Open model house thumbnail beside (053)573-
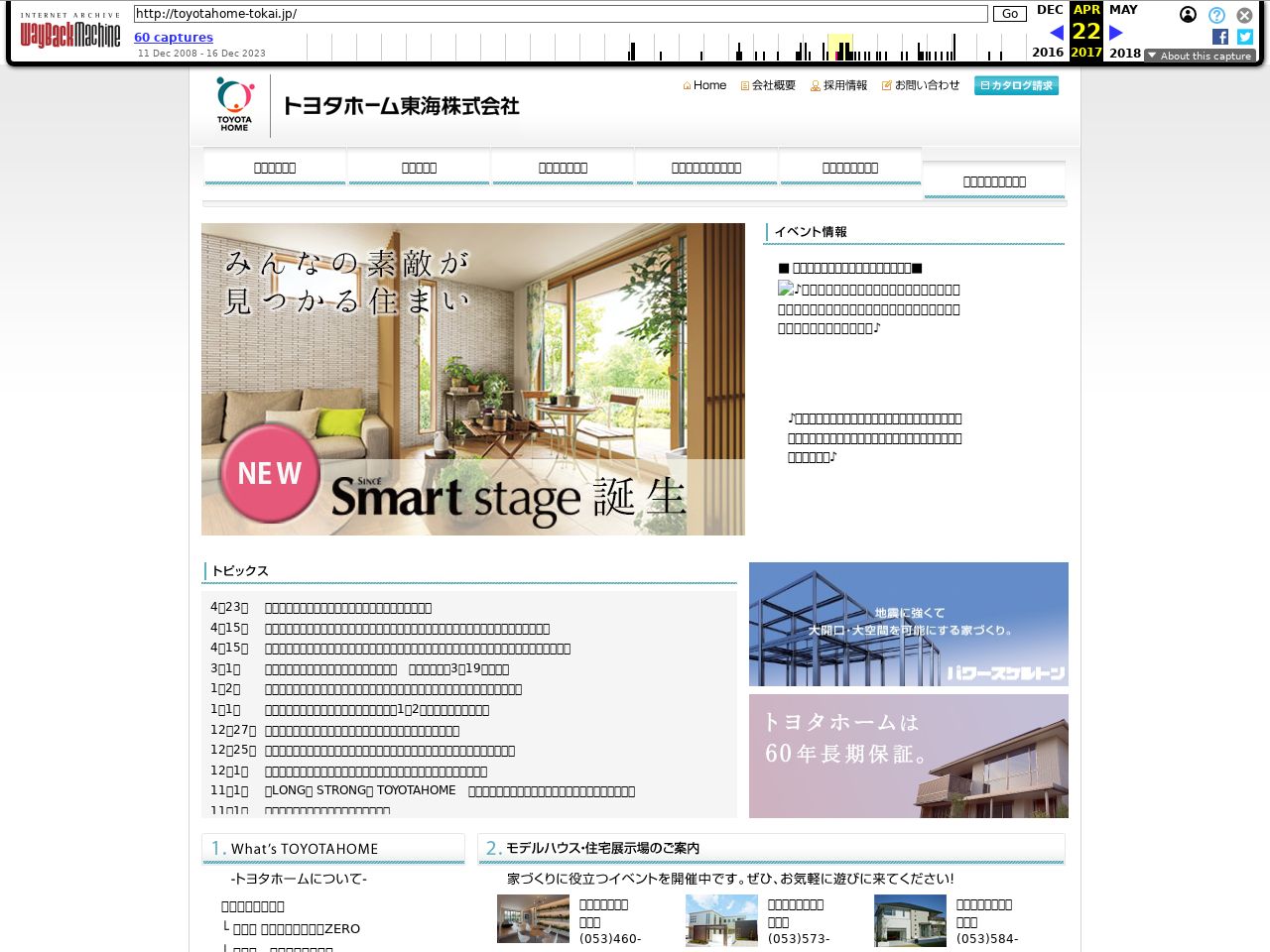 point(721,920)
